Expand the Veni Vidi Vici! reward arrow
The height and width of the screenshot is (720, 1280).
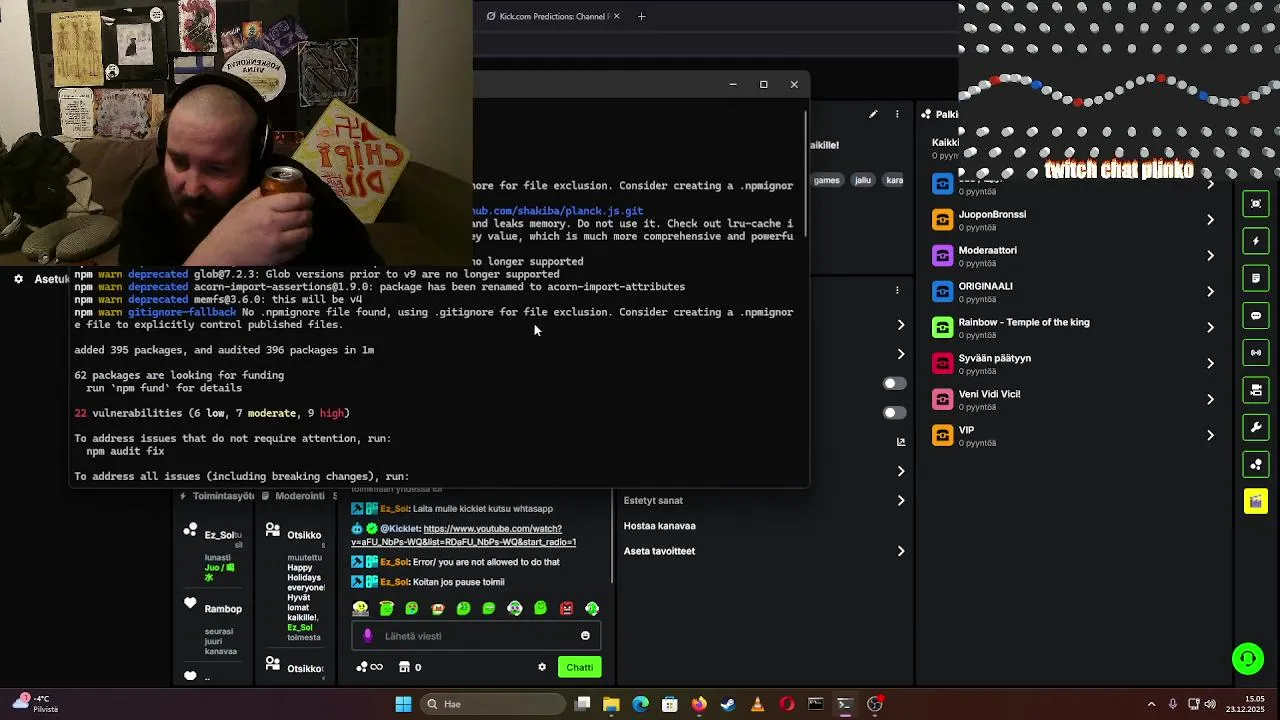pos(1210,400)
